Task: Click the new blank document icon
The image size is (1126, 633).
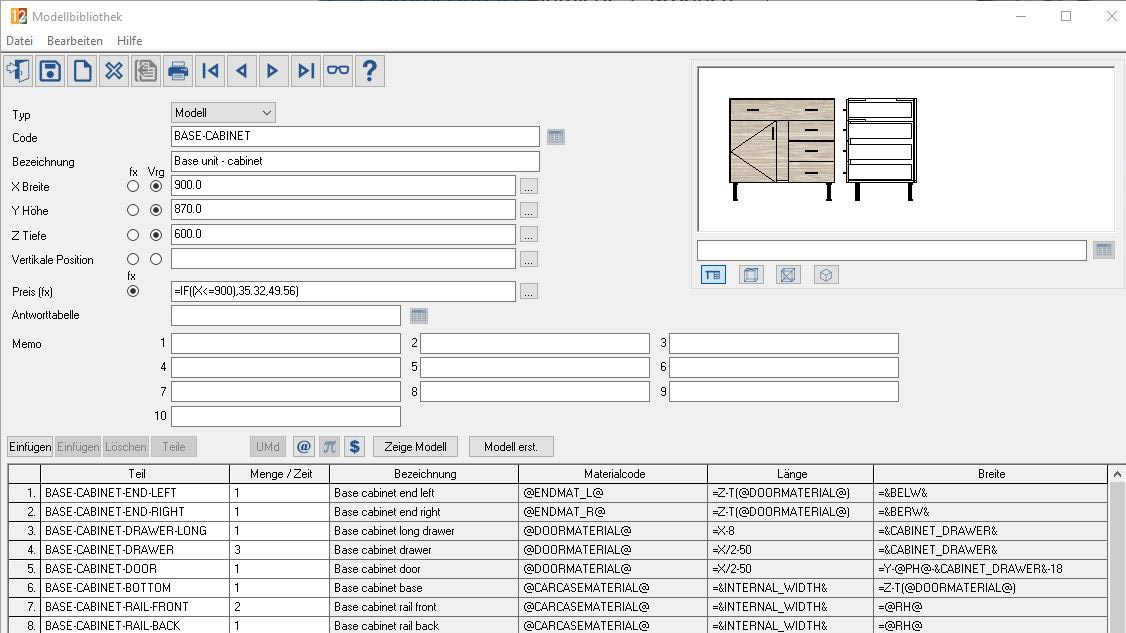Action: (x=82, y=71)
